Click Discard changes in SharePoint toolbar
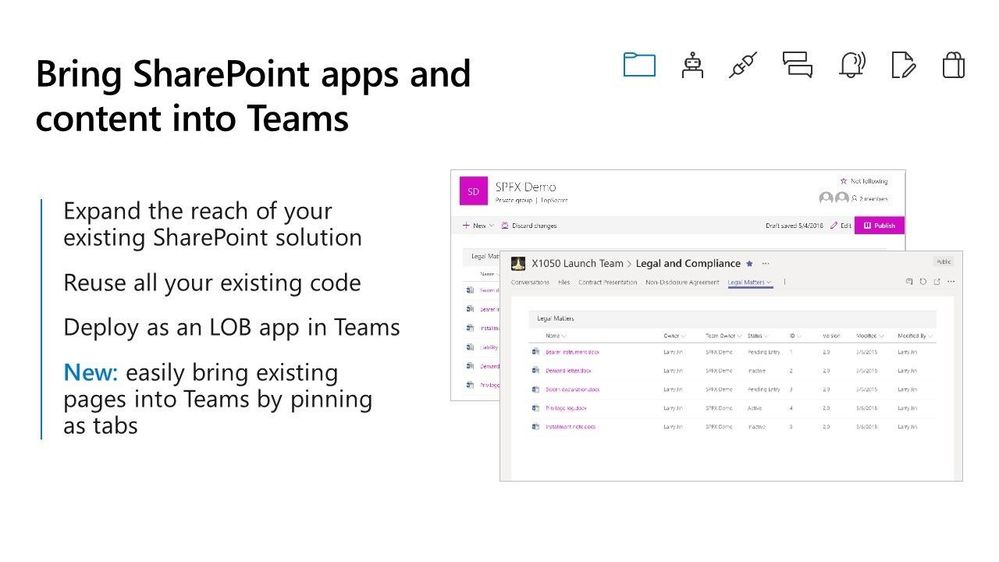This screenshot has width=999, height=562. [x=529, y=226]
